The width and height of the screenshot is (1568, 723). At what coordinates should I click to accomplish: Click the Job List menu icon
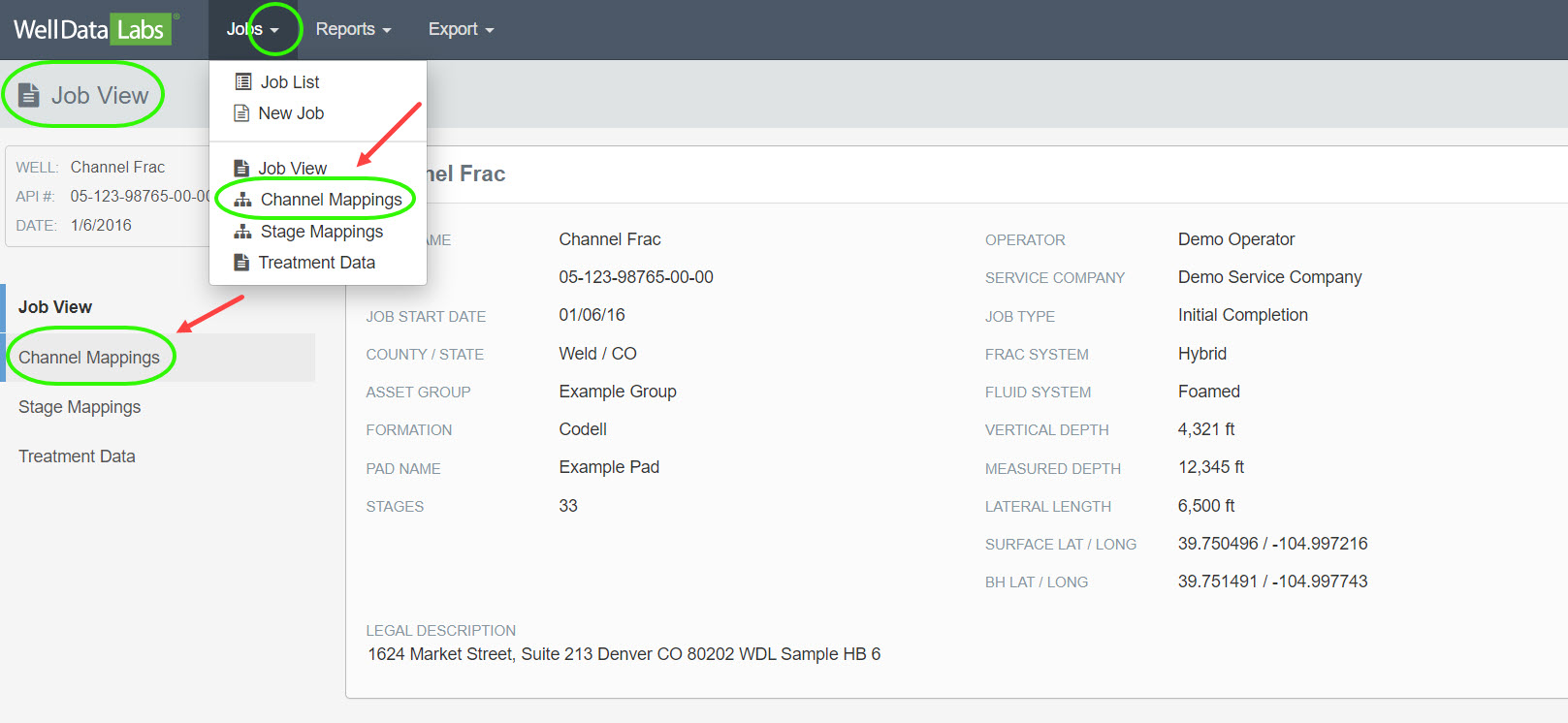coord(243,82)
